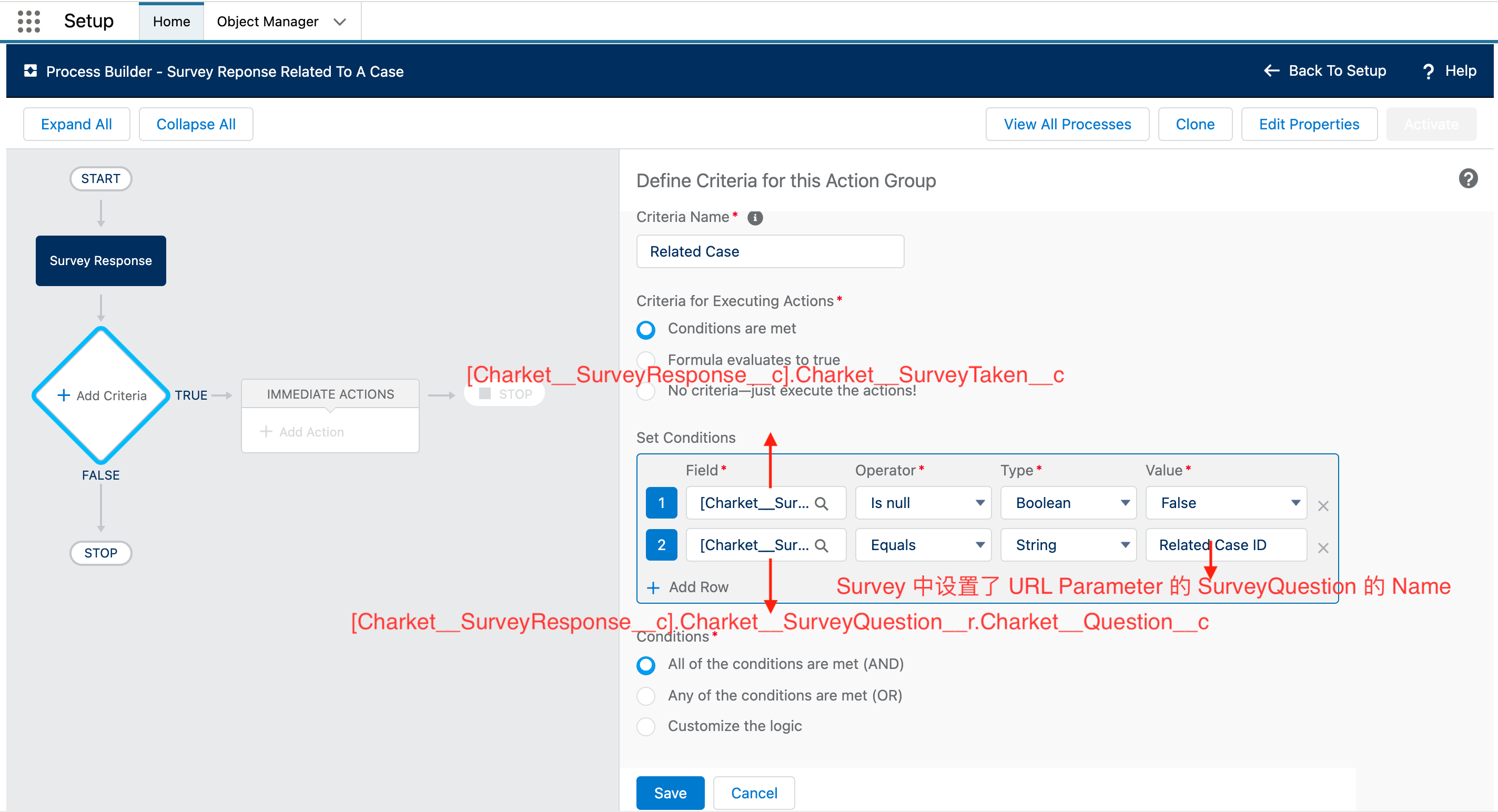Remove condition row 2 with X icon
Viewport: 1498px width, 812px height.
point(1323,547)
